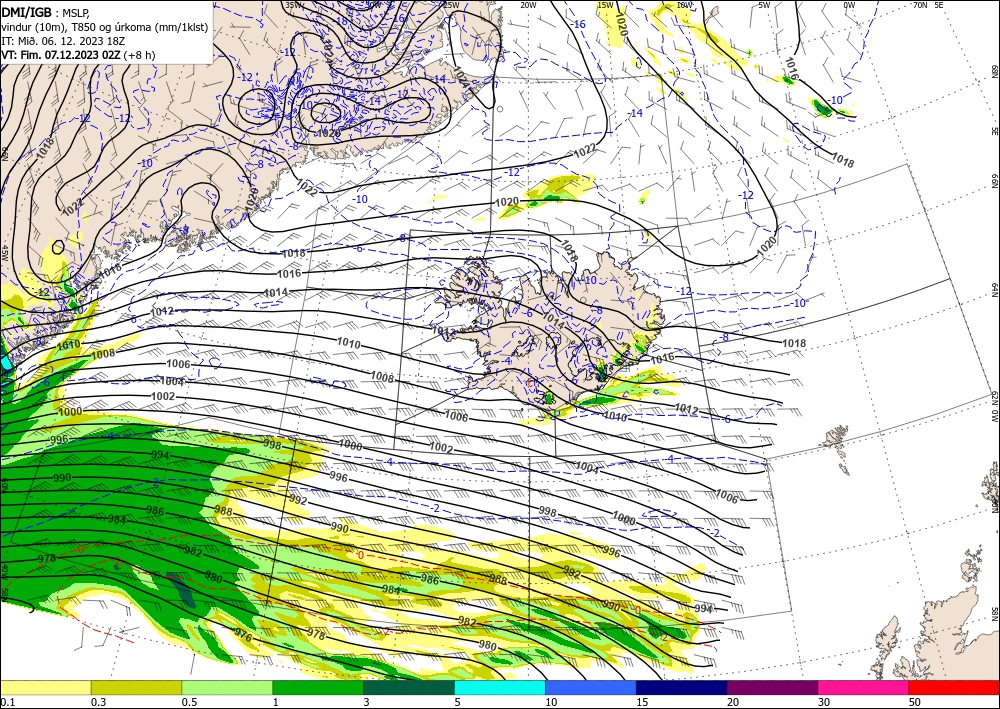Viewport: 1000px width, 709px height.
Task: Click the 'vindur (10m), T850 og úrkoma' line
Action: click(105, 27)
